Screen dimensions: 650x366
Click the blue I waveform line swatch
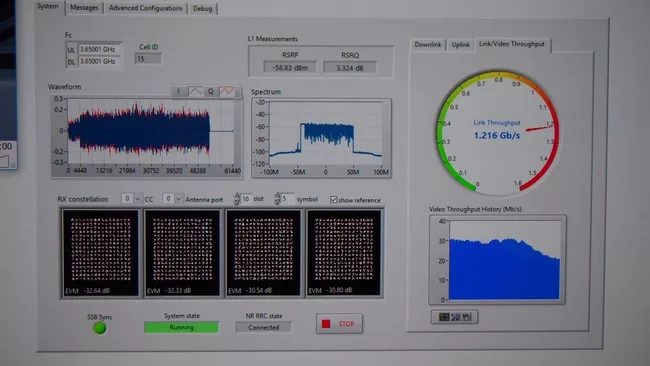click(x=195, y=91)
